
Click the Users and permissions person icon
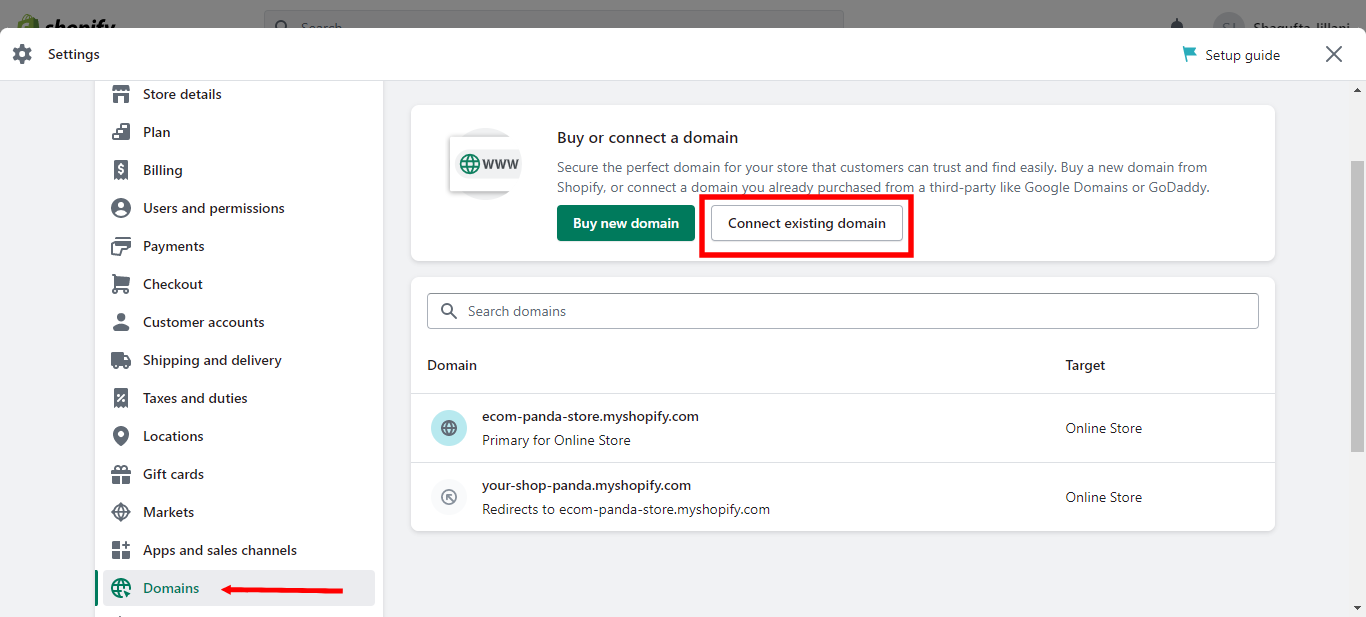[x=120, y=208]
